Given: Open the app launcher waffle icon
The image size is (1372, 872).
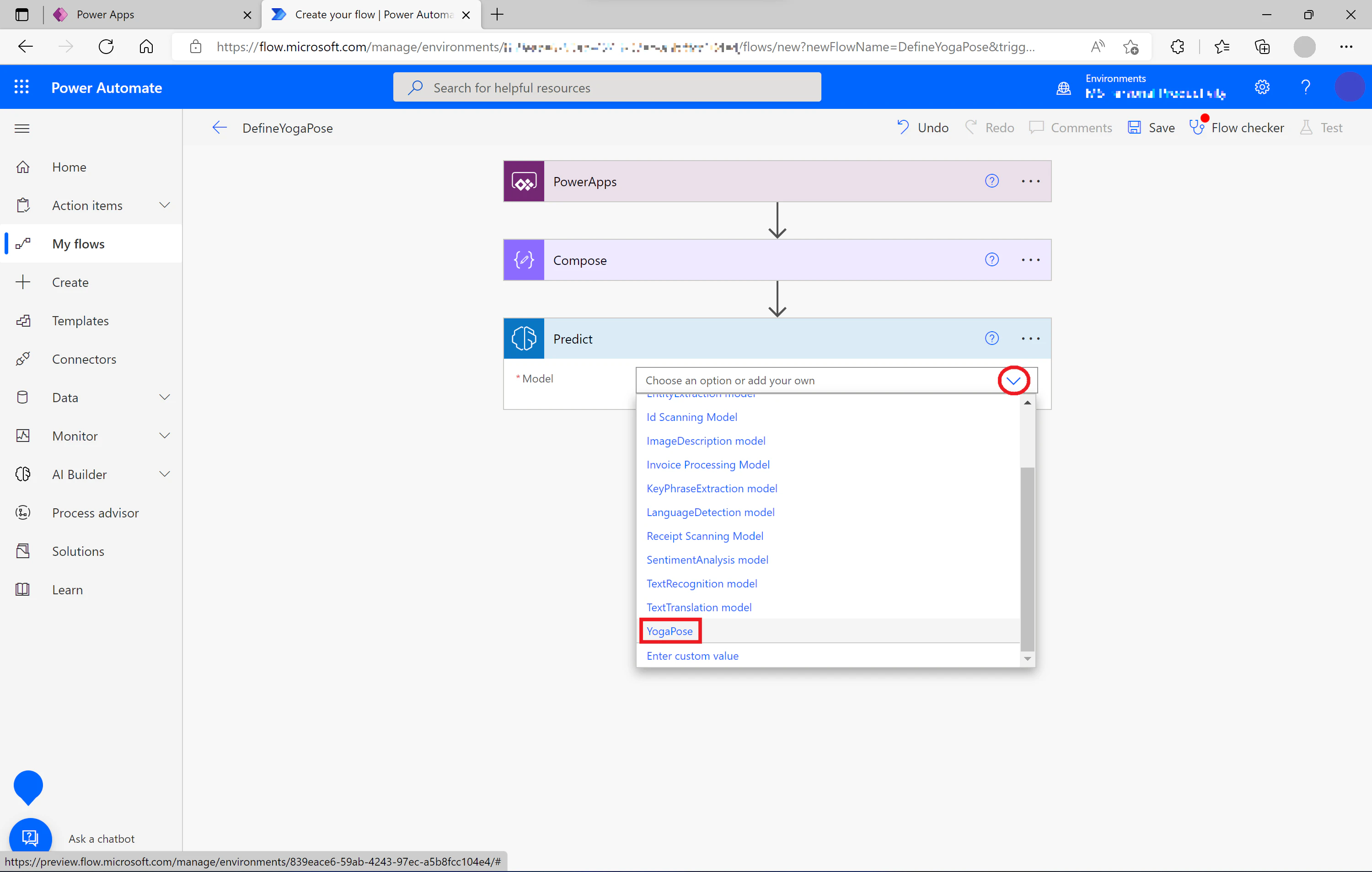Looking at the screenshot, I should point(21,87).
